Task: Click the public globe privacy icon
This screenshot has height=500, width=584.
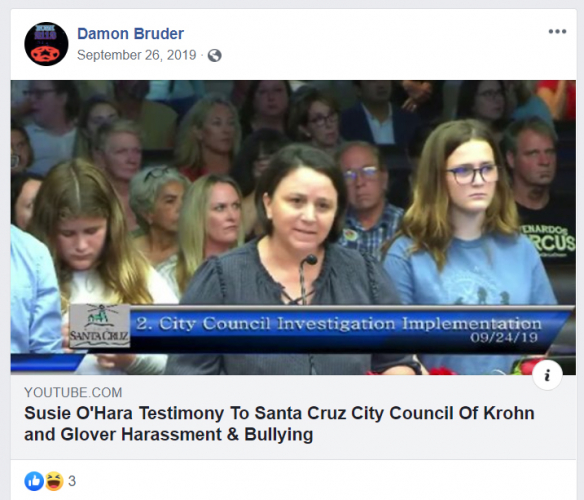Action: (215, 56)
